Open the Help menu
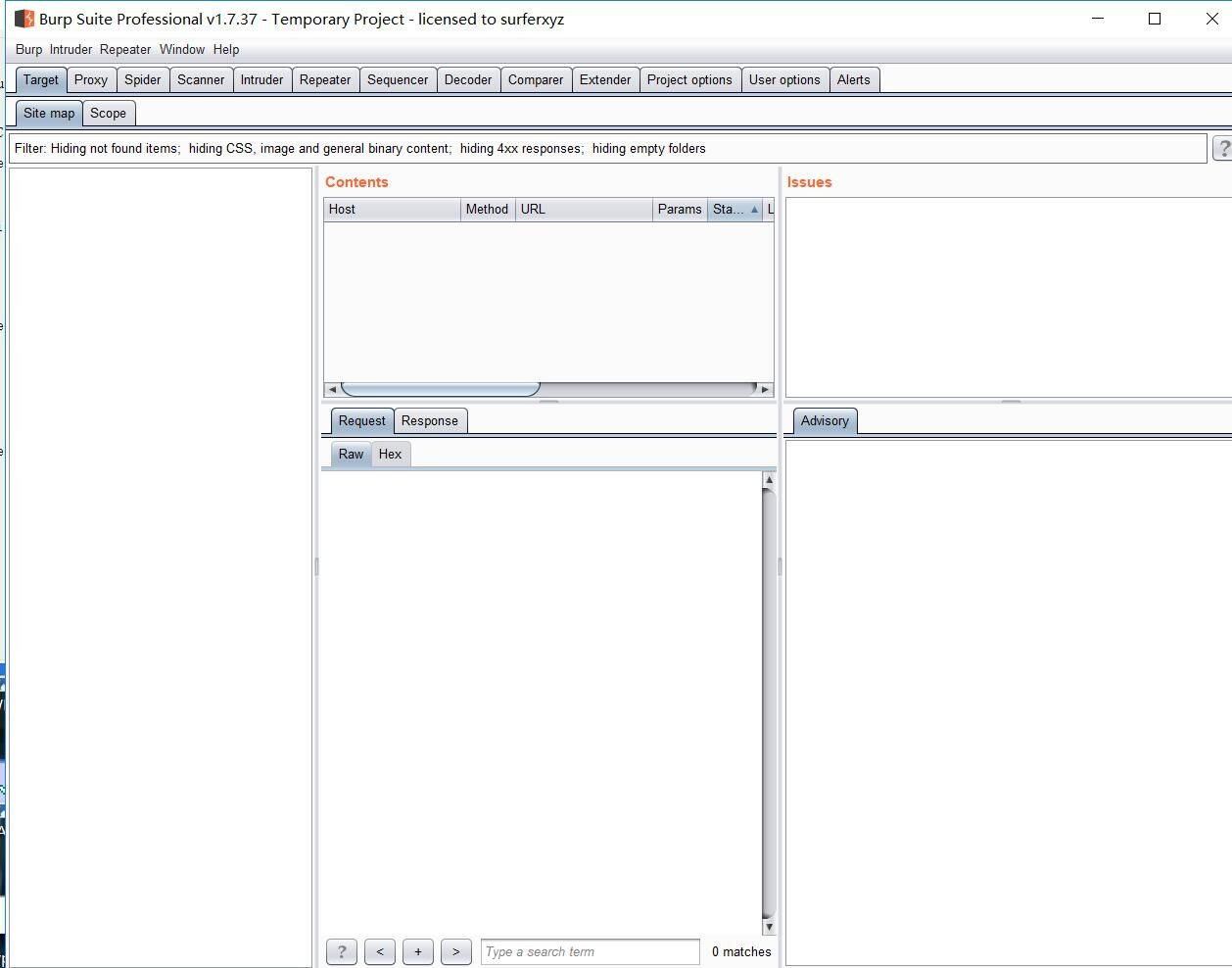 click(x=226, y=49)
